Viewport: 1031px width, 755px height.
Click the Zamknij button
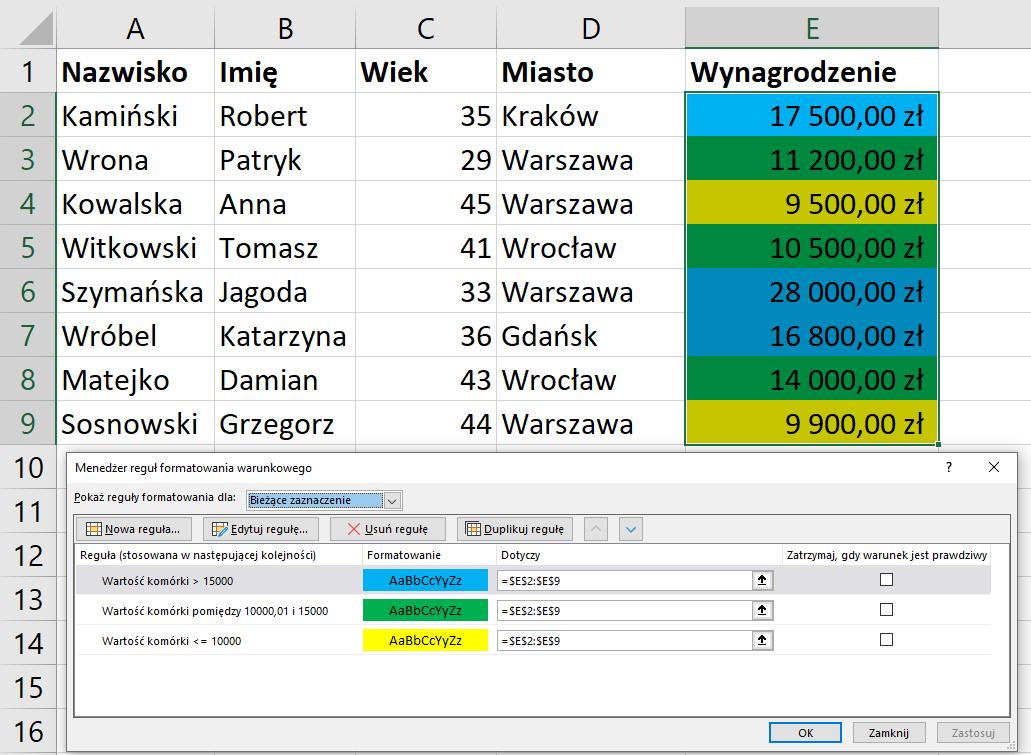(x=889, y=732)
